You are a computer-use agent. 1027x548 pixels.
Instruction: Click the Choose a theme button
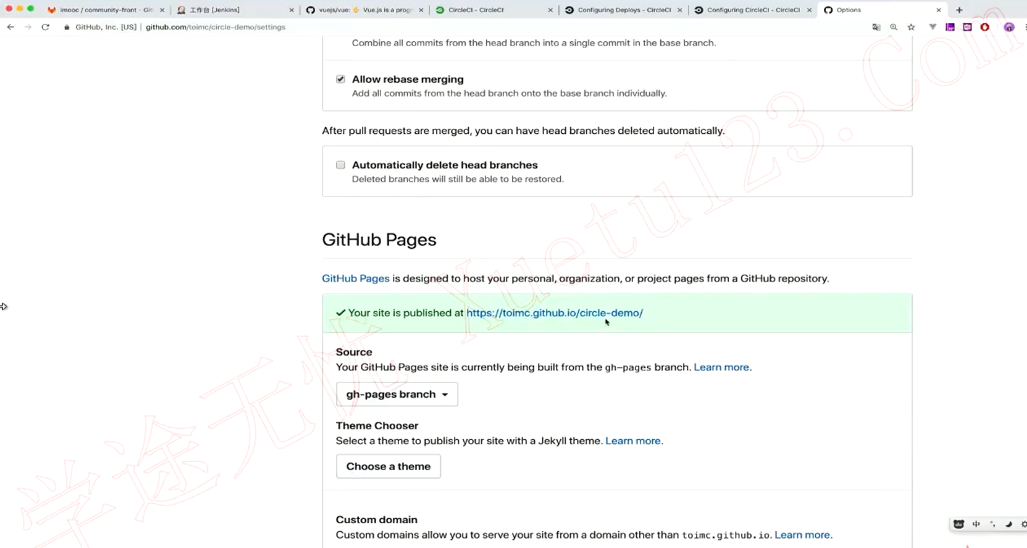coord(388,466)
